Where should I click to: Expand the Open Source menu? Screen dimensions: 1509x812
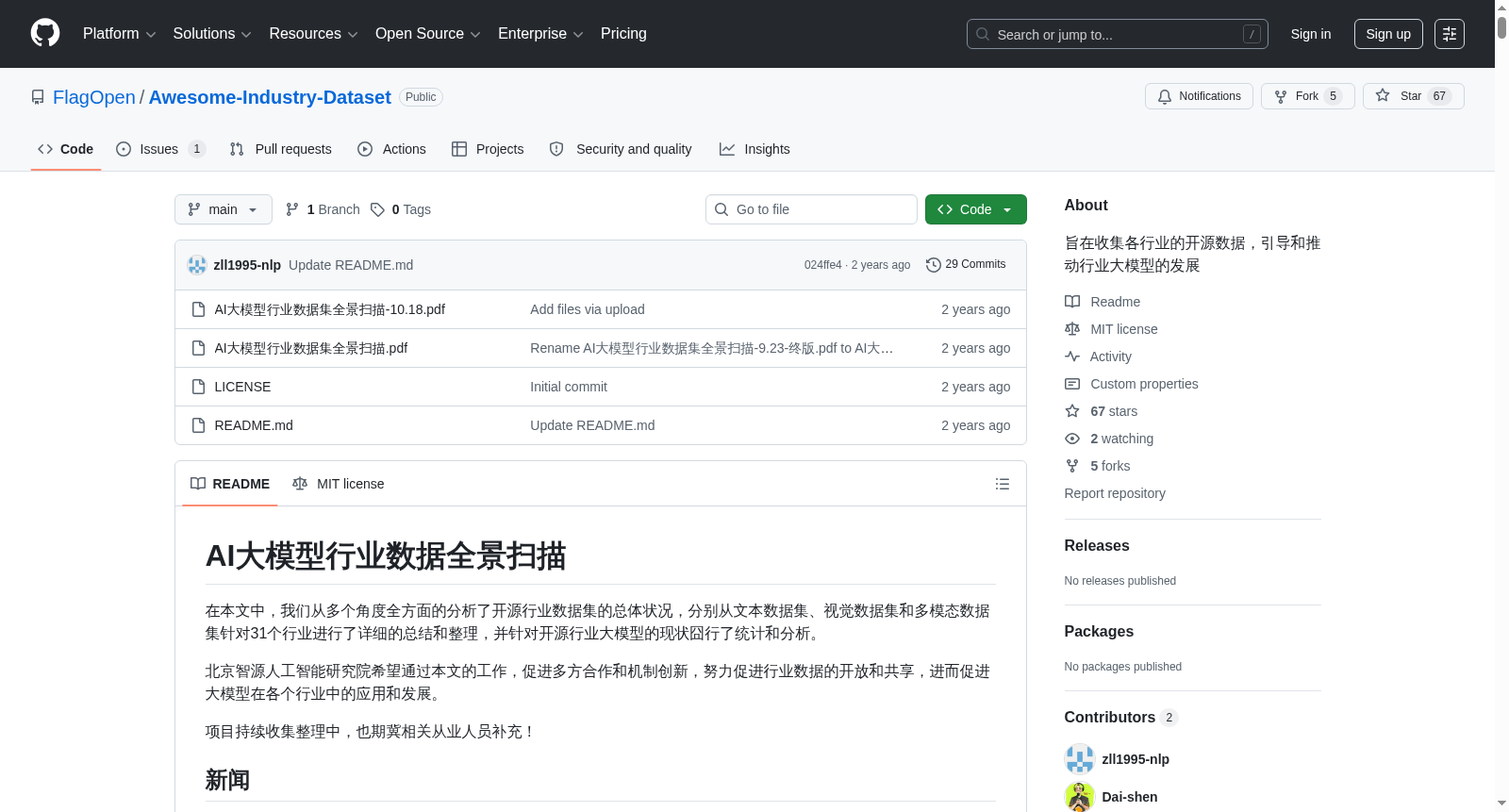pyautogui.click(x=428, y=34)
